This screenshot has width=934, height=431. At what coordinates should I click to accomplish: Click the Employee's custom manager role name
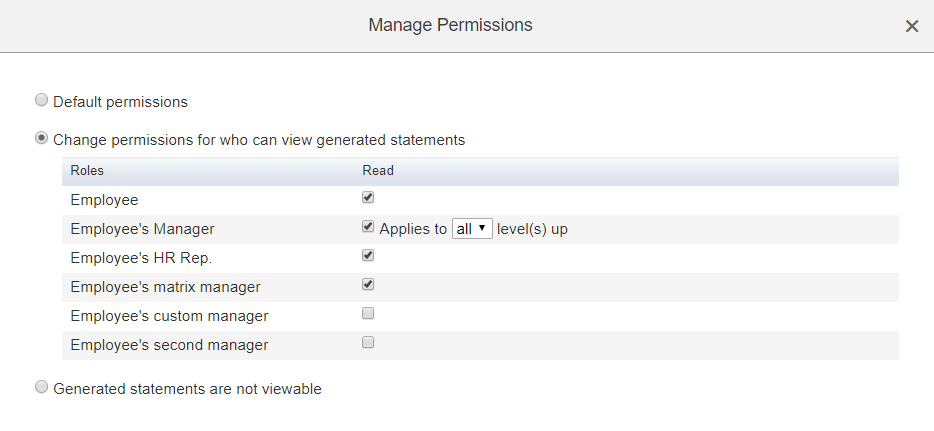click(x=169, y=316)
